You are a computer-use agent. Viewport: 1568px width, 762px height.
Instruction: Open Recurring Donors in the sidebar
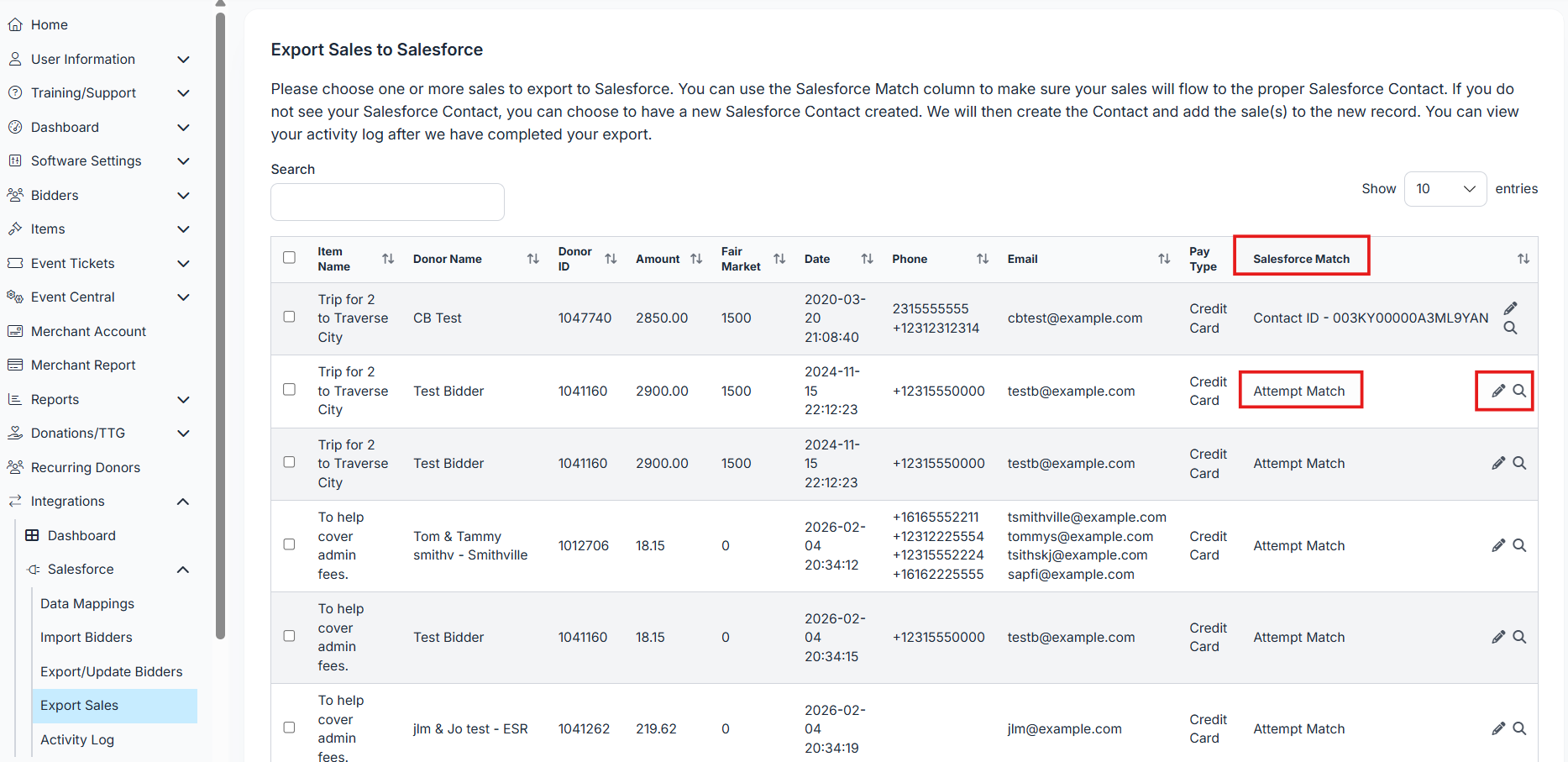point(86,467)
